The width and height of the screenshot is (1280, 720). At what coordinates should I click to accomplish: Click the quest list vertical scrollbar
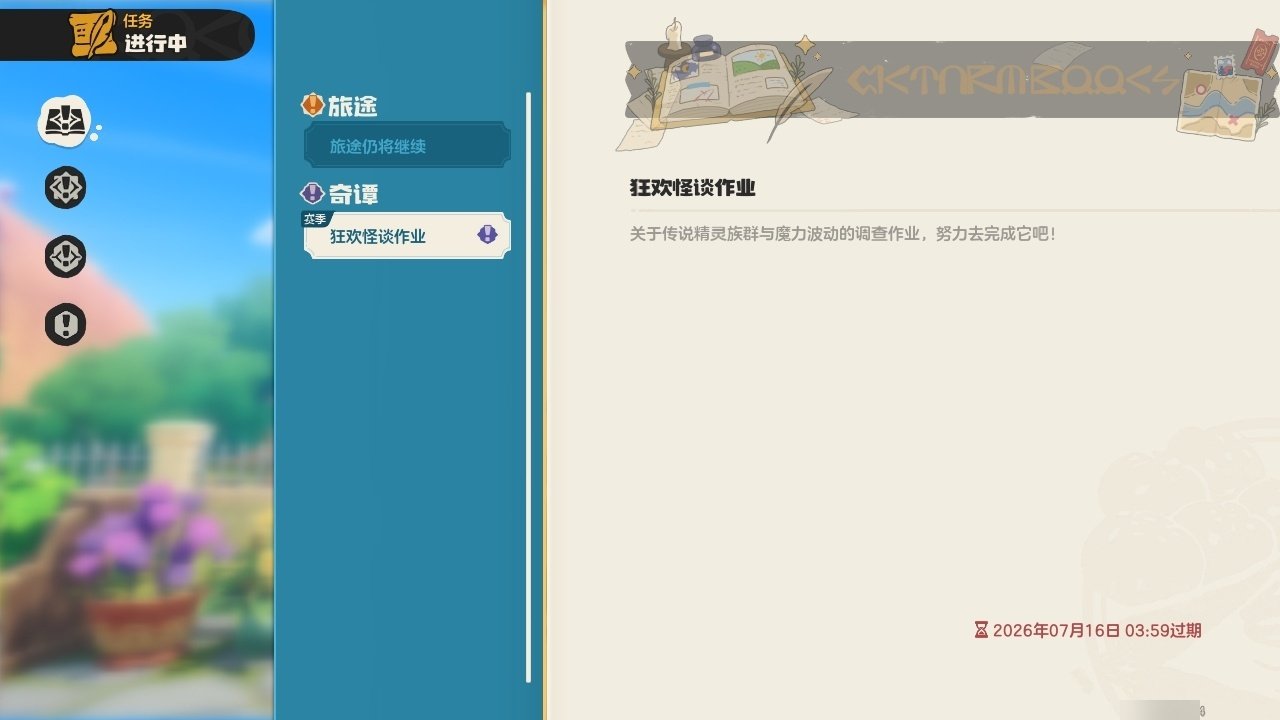coord(528,388)
